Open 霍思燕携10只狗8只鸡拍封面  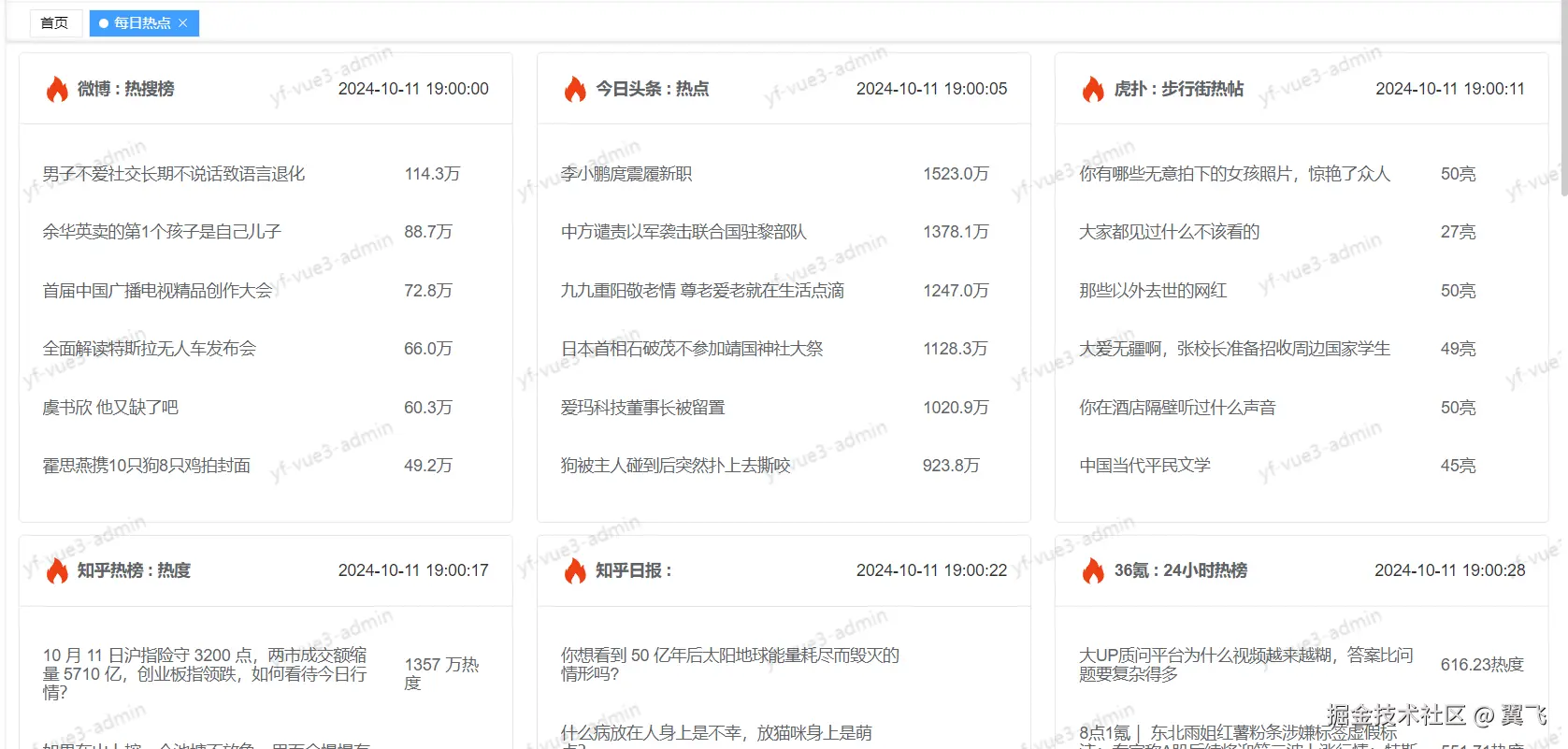(147, 466)
